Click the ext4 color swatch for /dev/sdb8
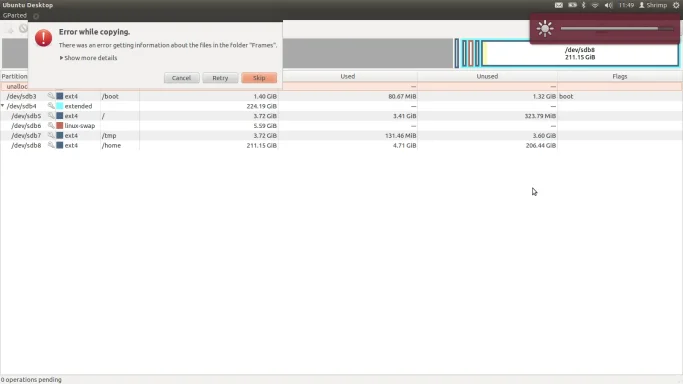Image resolution: width=683 pixels, height=384 pixels. click(x=60, y=145)
